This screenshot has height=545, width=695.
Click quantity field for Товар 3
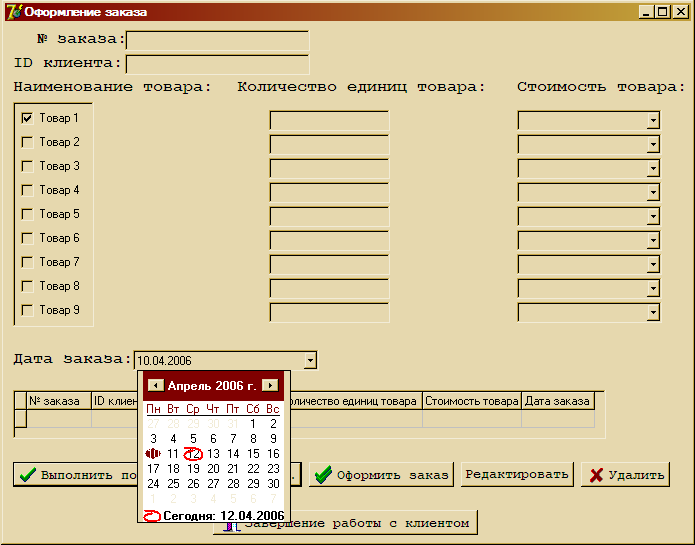pyautogui.click(x=329, y=168)
